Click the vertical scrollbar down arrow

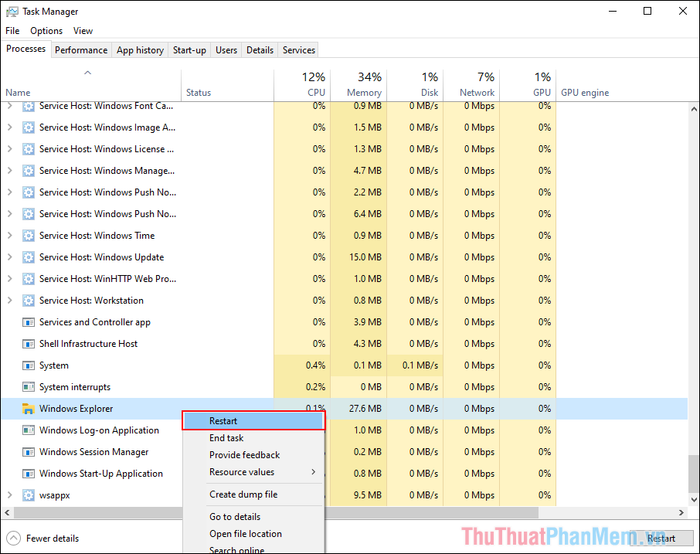[693, 500]
